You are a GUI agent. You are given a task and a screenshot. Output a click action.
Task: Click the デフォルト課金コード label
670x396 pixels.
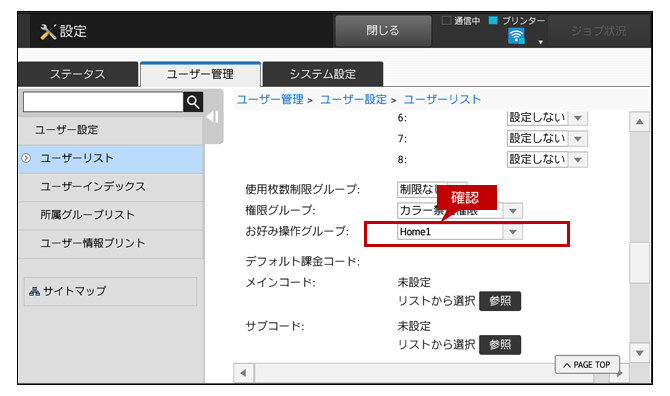303,261
